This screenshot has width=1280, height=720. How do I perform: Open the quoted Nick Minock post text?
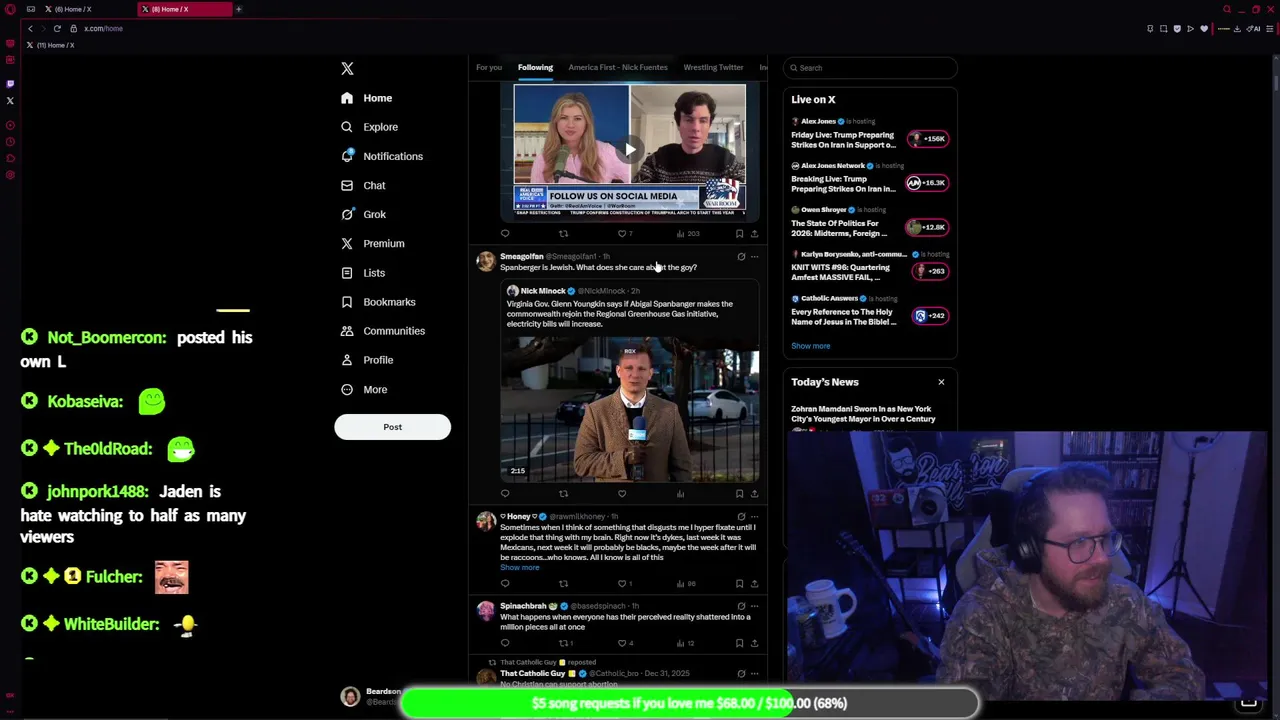[619, 314]
